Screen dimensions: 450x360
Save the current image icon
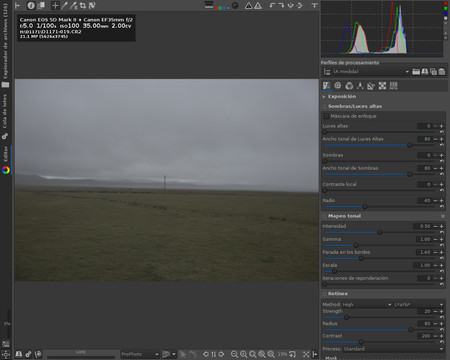coord(19,354)
